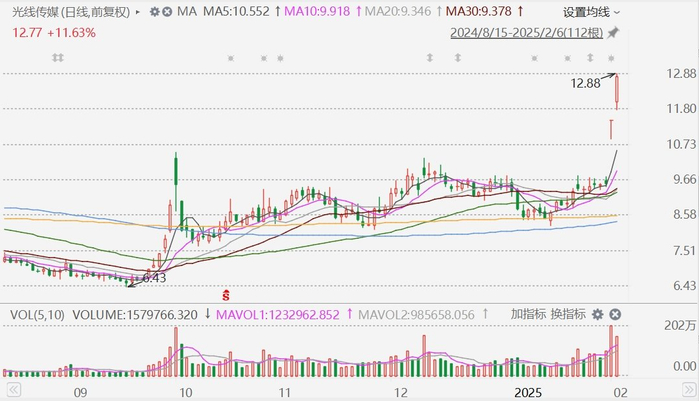Screen dimensions: 699x401
Task: Click the first double-arrow event marker
Action: (58, 57)
